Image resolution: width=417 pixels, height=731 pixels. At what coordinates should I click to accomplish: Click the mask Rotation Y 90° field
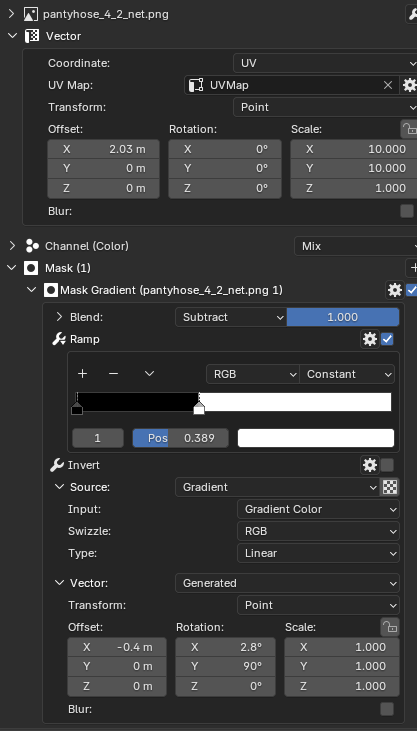coord(225,667)
